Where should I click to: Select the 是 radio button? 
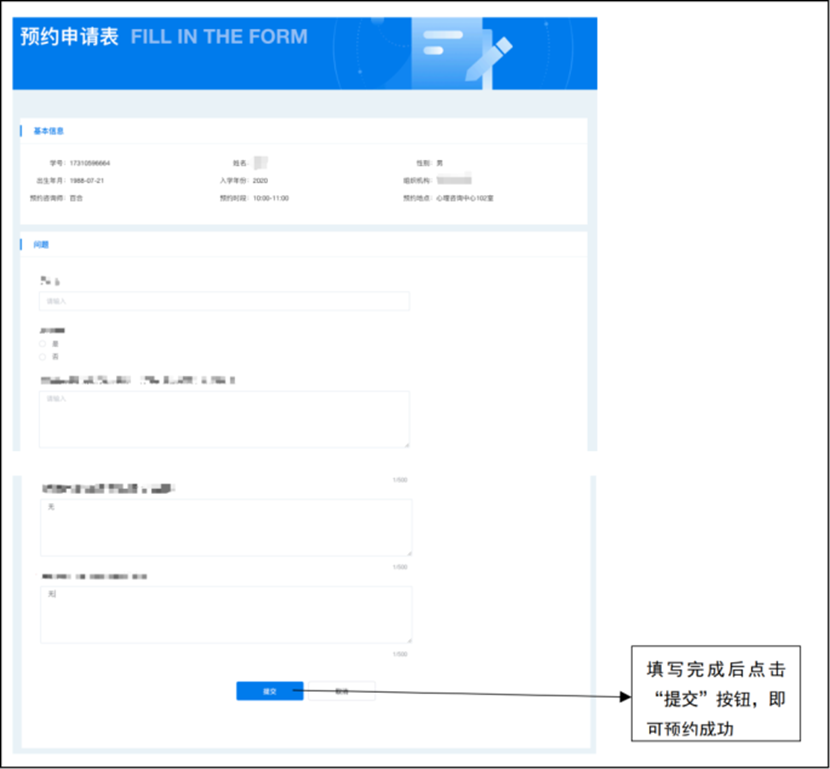[x=43, y=343]
